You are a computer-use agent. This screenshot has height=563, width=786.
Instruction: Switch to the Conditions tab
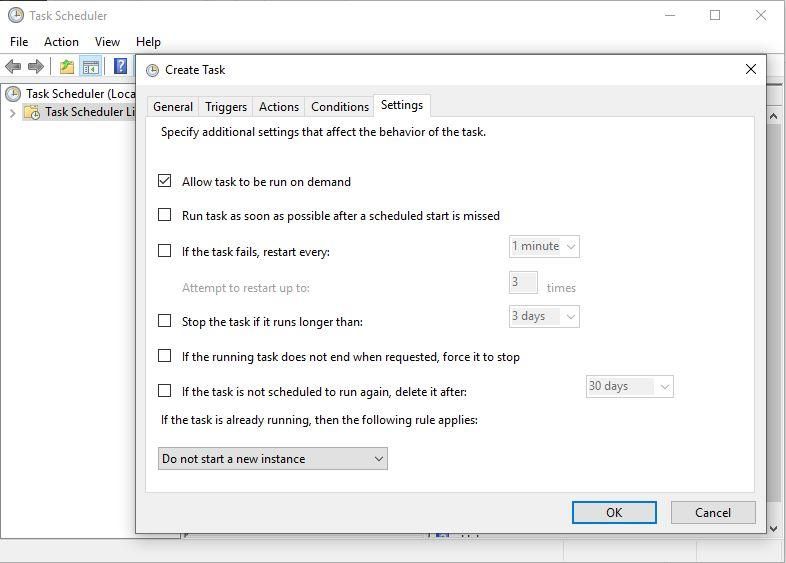click(x=339, y=107)
